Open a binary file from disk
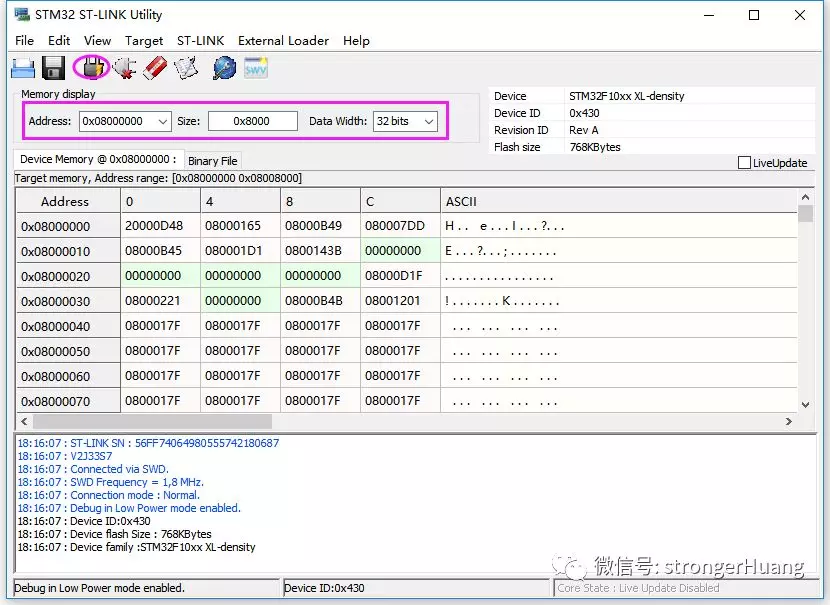This screenshot has height=605, width=830. [22, 66]
